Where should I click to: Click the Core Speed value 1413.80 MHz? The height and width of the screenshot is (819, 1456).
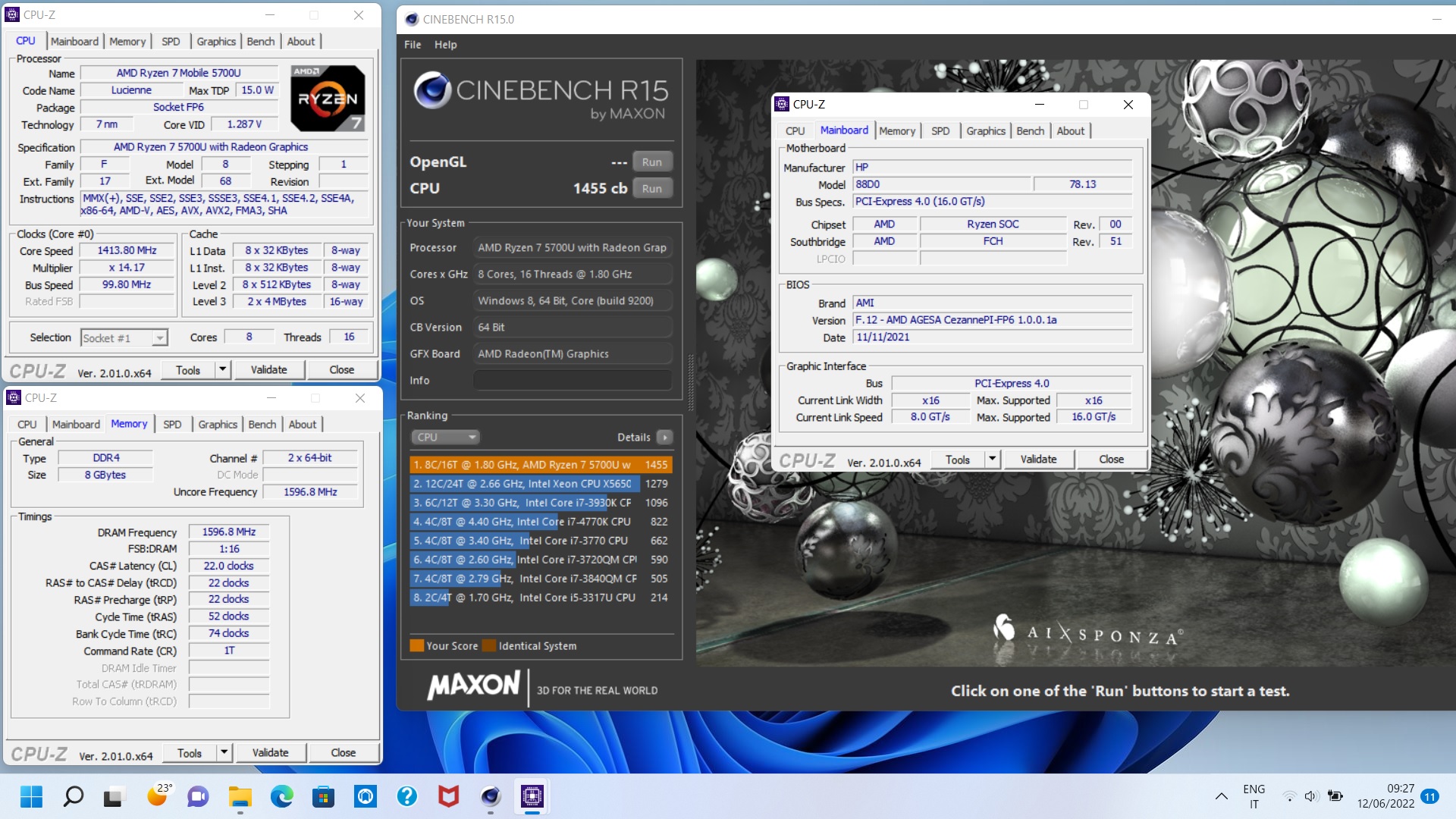(x=127, y=250)
